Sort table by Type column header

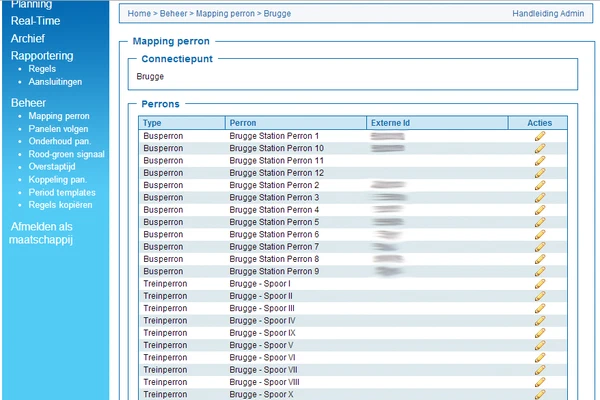point(182,123)
